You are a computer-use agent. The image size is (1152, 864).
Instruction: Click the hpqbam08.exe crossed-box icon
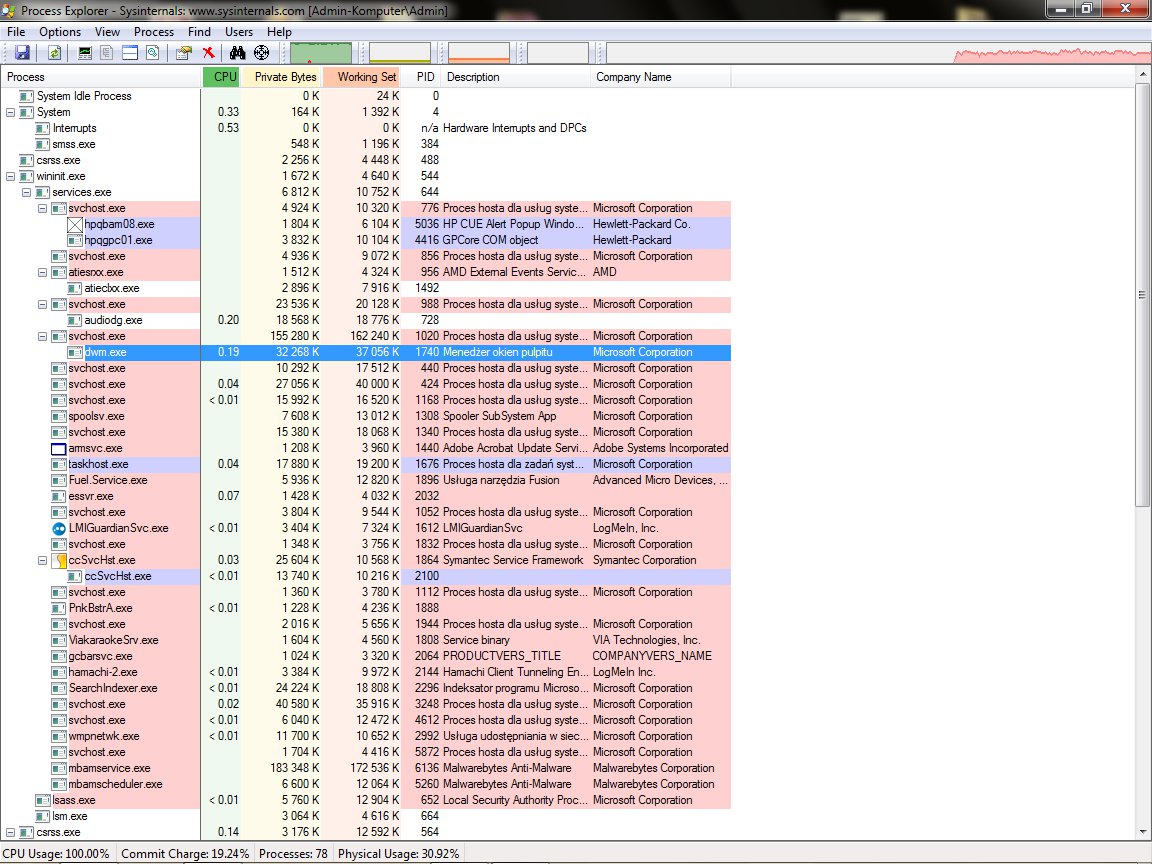75,224
